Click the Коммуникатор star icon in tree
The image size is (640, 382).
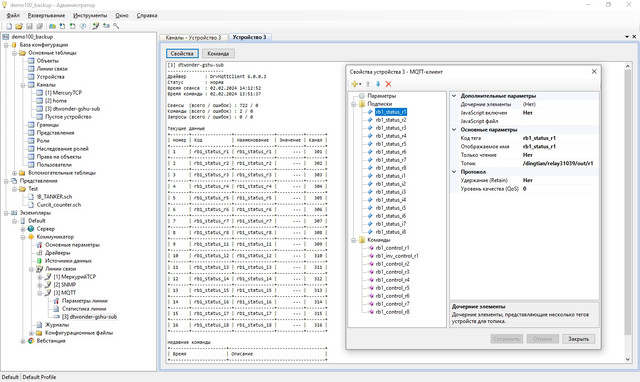(x=31, y=237)
